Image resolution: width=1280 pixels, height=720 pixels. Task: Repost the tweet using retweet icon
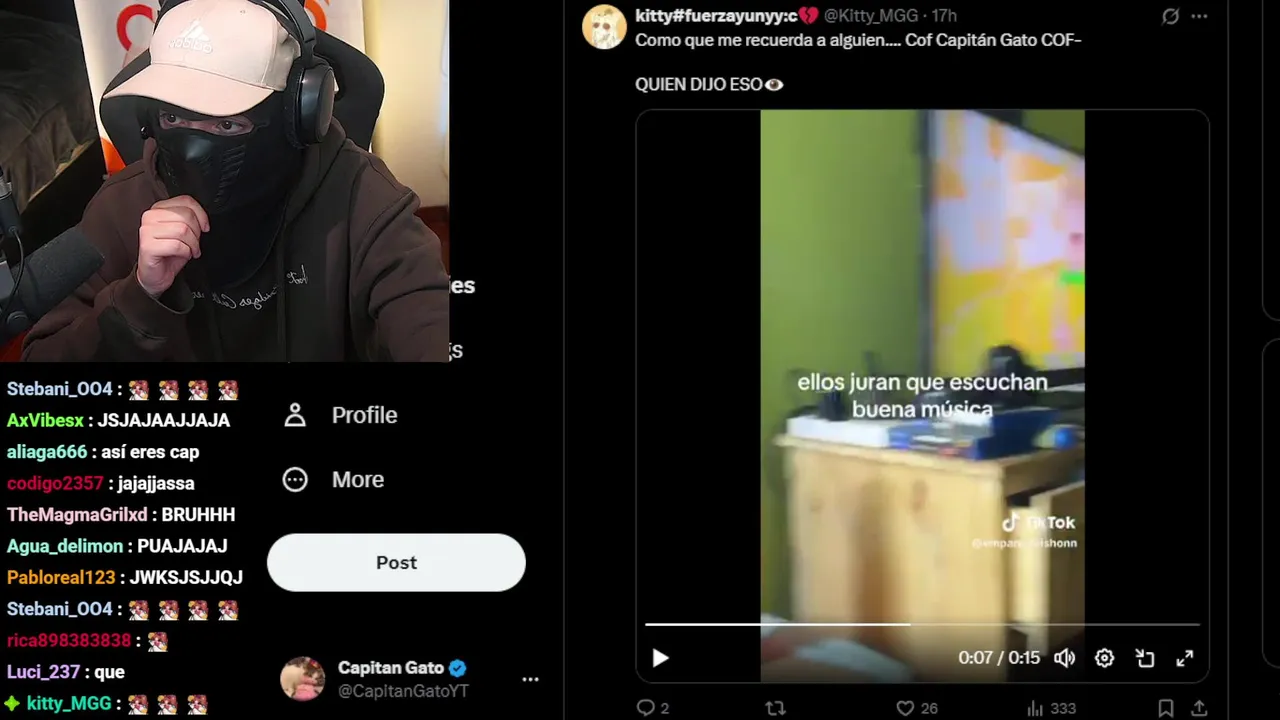(775, 708)
